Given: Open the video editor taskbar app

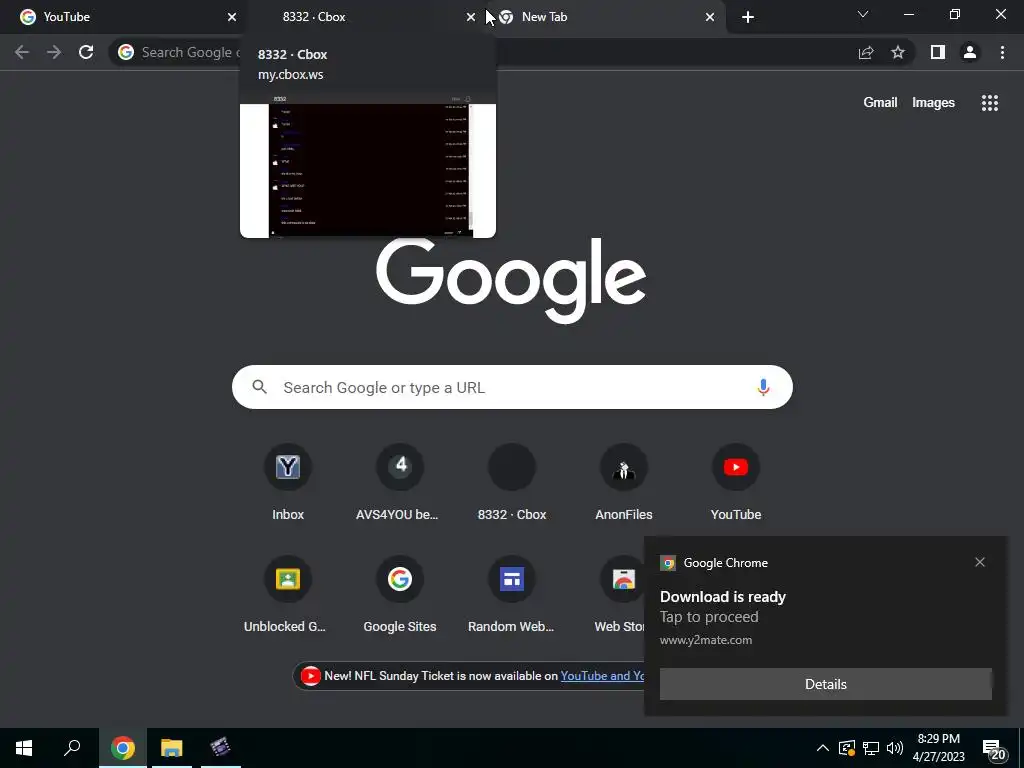Looking at the screenshot, I should tap(221, 748).
